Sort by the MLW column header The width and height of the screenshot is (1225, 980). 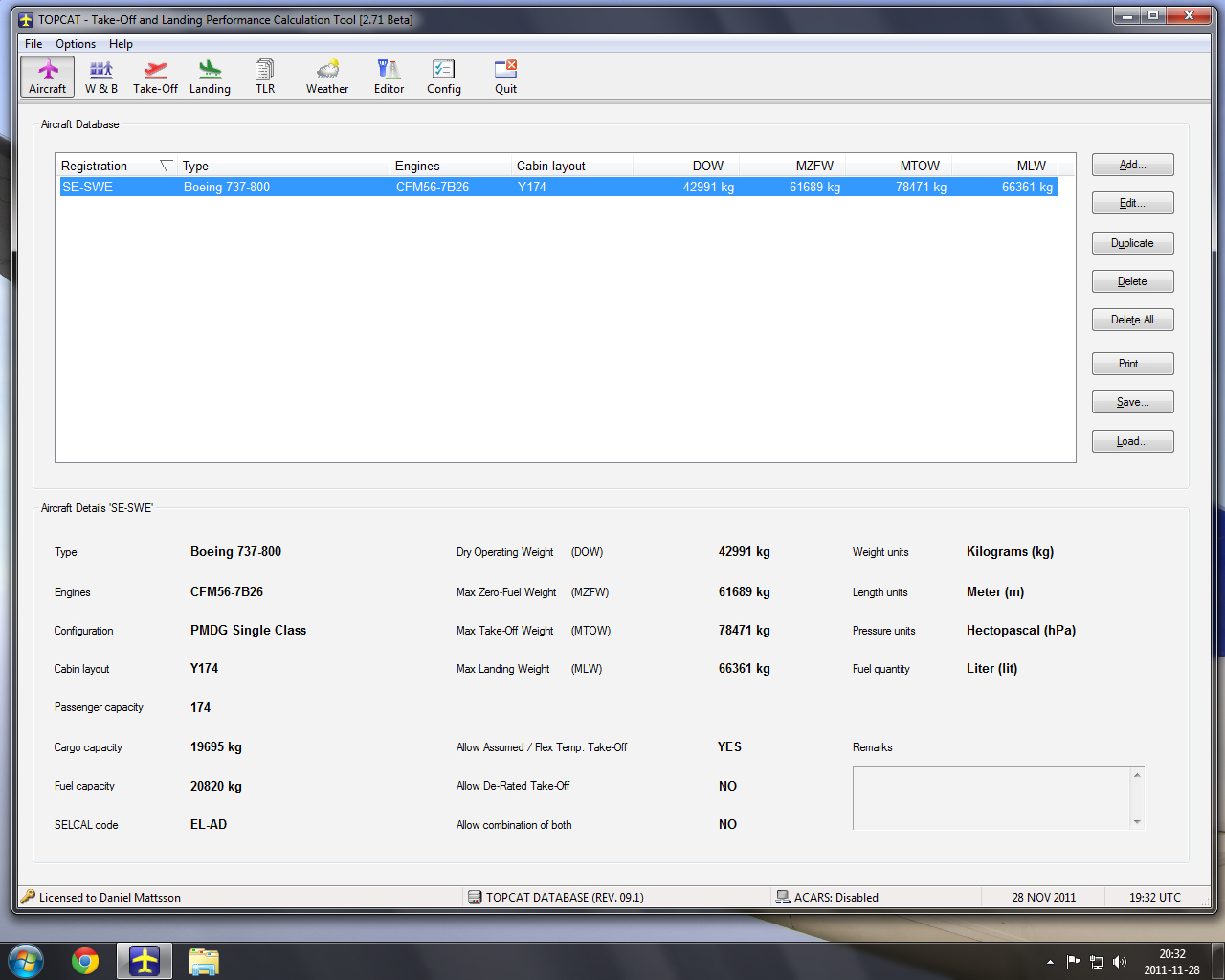point(1005,166)
